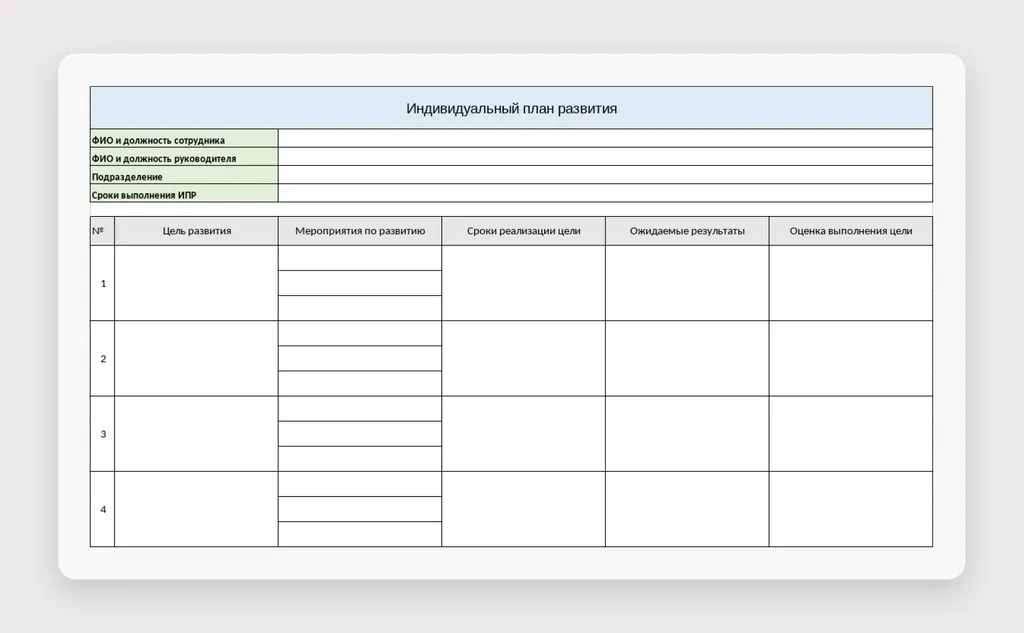Click the middle "Мероприятия по развитию" sub-cell of row 1
This screenshot has height=633, width=1024.
click(x=360, y=283)
